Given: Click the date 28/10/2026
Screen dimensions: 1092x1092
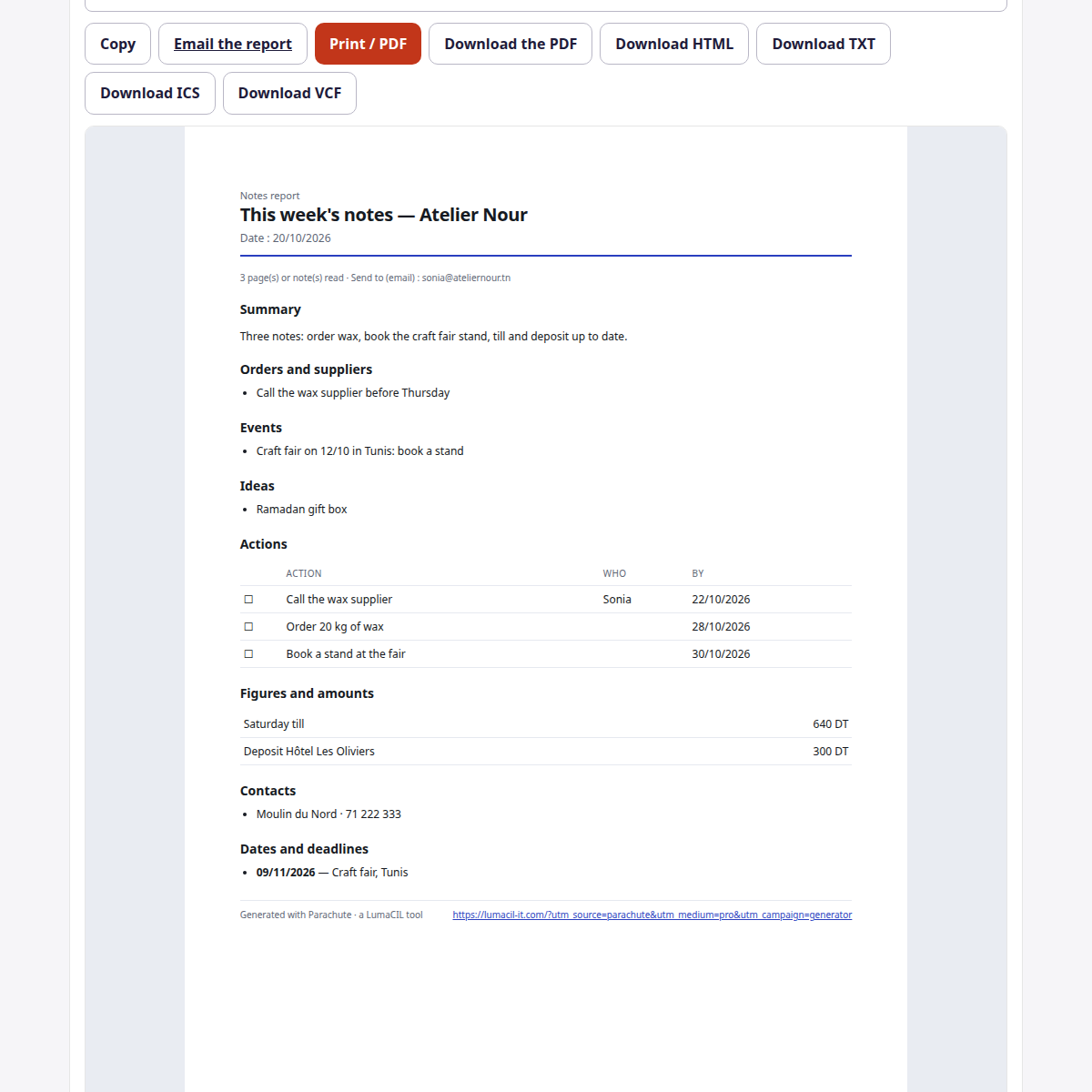Looking at the screenshot, I should coord(721,627).
